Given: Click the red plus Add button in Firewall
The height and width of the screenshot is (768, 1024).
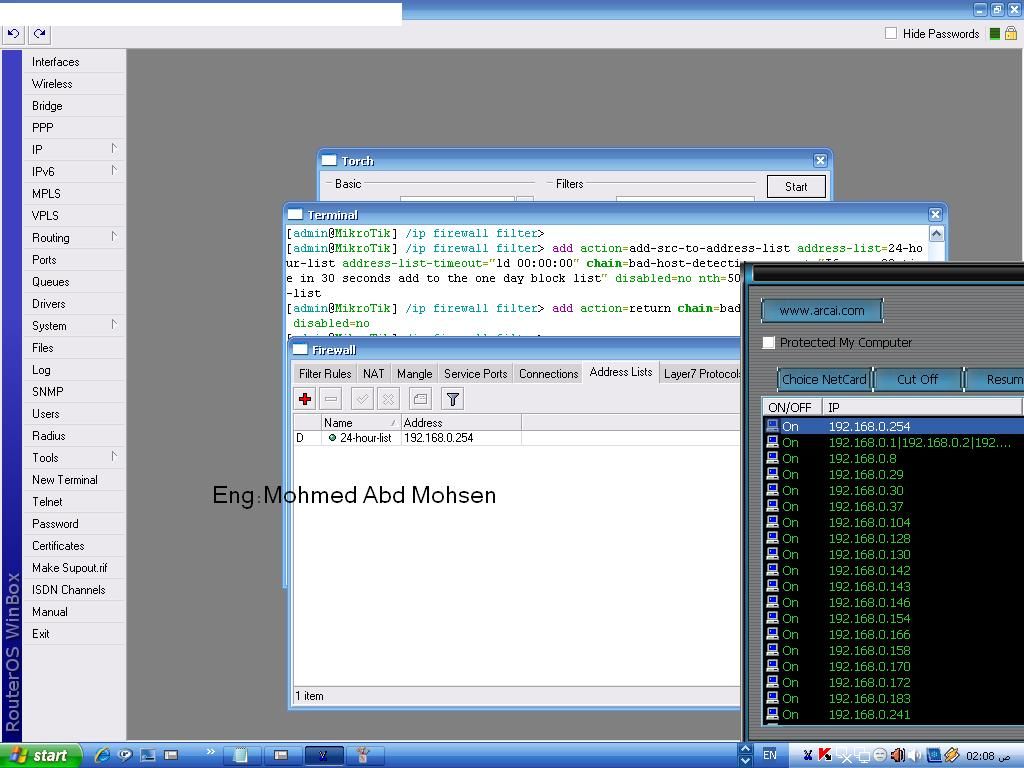Looking at the screenshot, I should (x=305, y=398).
